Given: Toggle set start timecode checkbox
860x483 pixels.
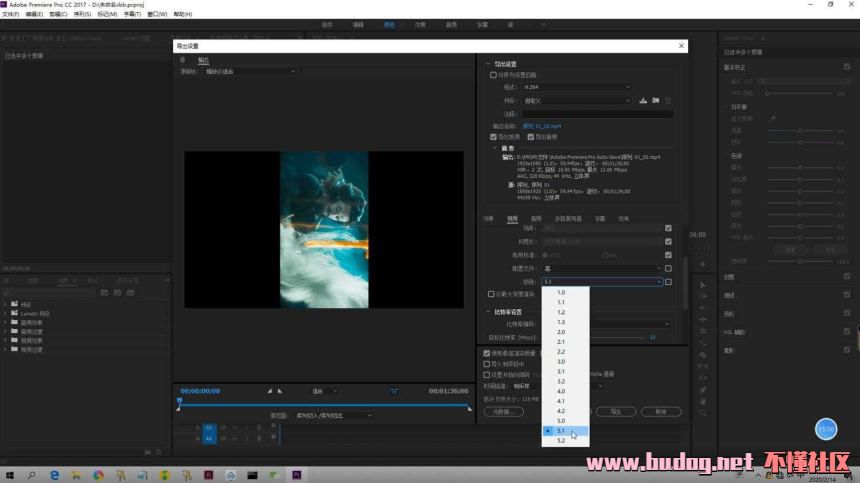Looking at the screenshot, I should click(x=486, y=375).
